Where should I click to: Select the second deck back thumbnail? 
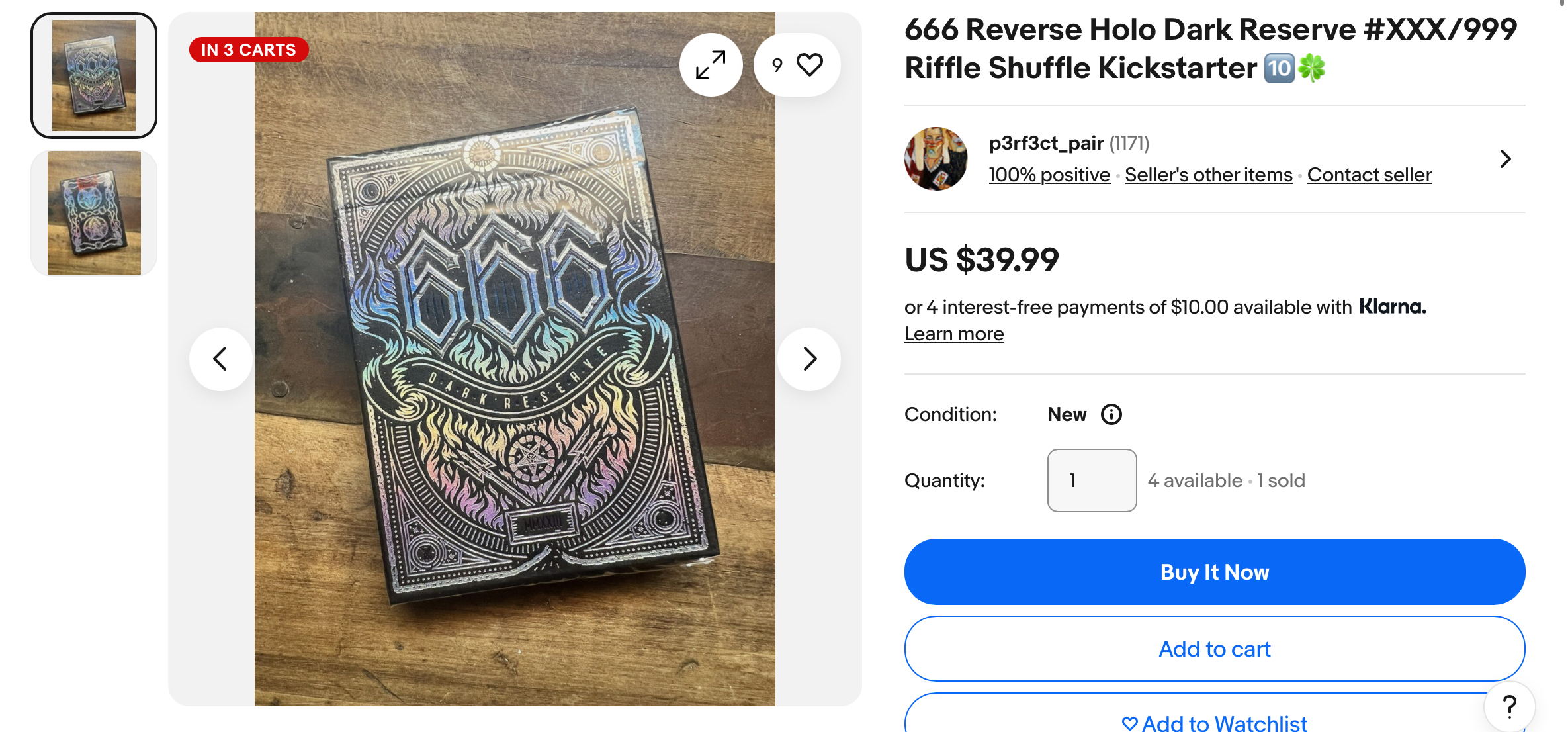[x=94, y=212]
